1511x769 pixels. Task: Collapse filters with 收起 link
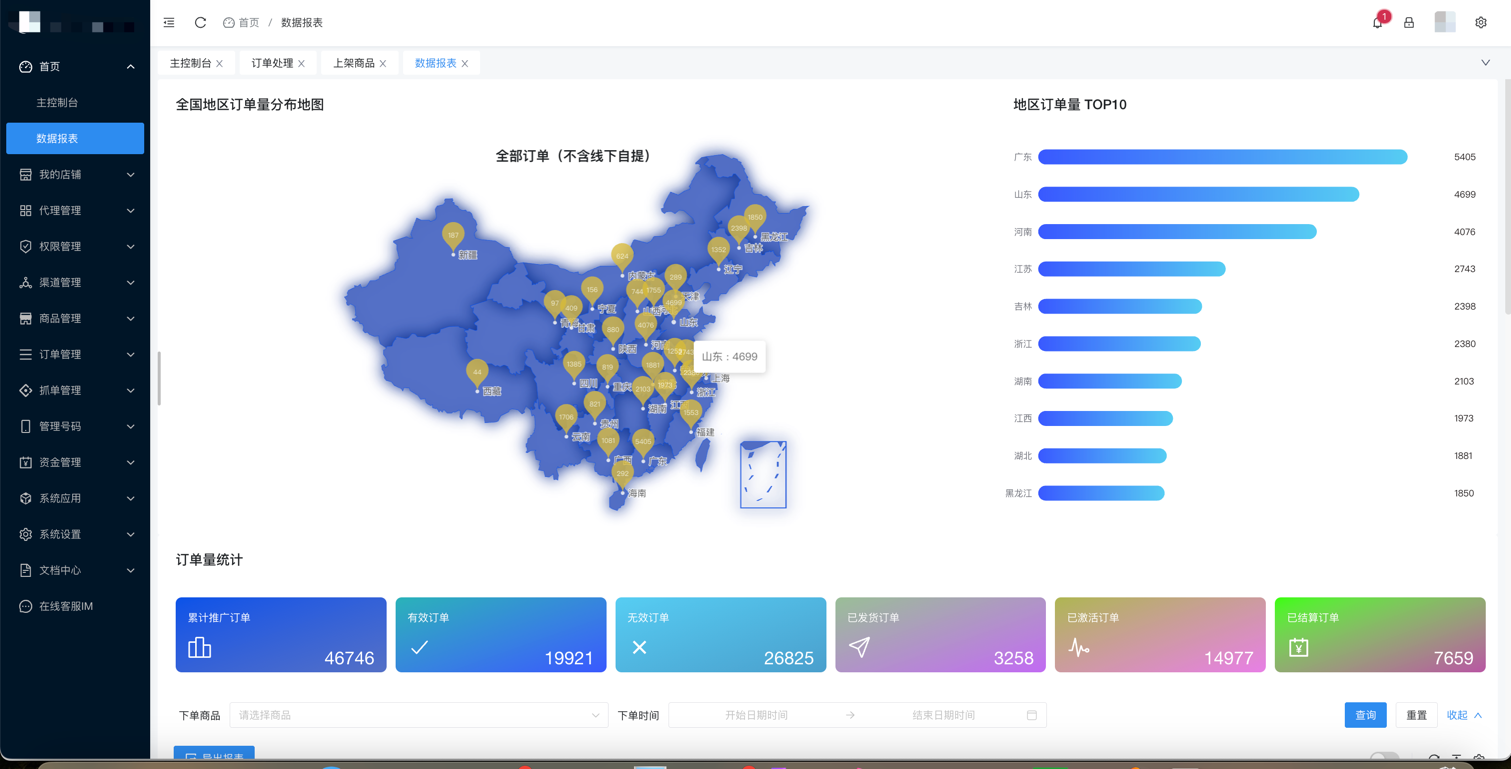click(x=1464, y=715)
